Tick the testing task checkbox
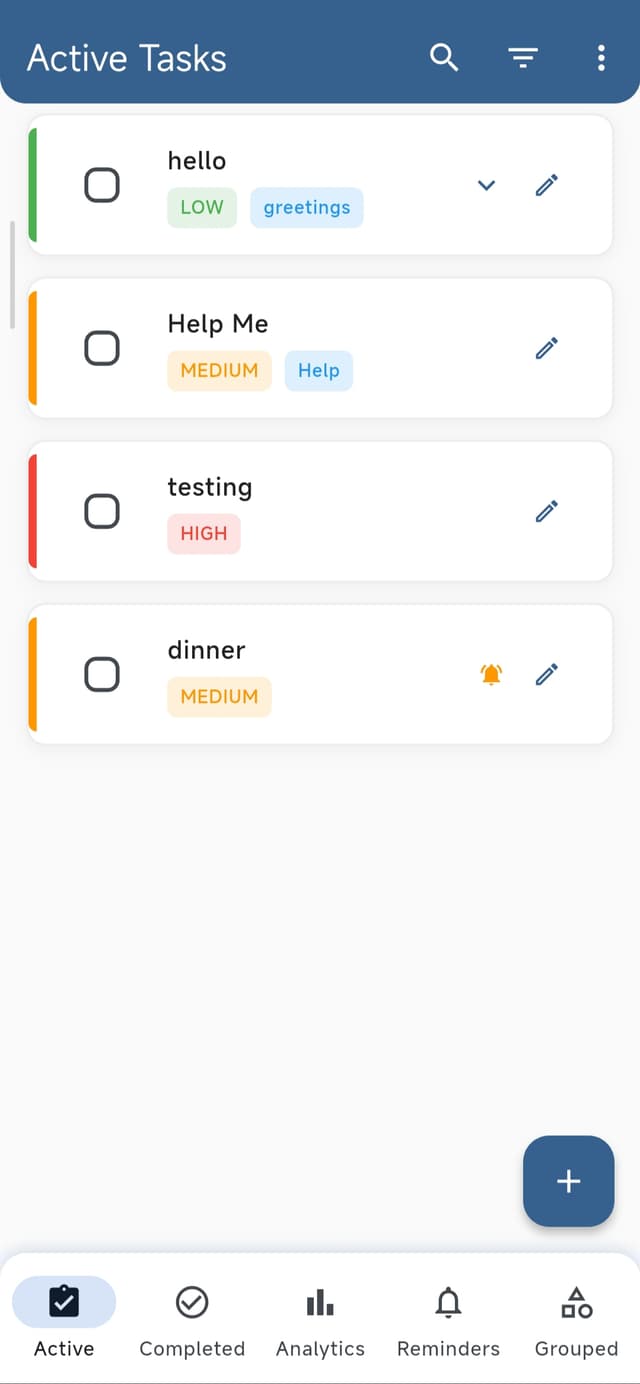This screenshot has height=1384, width=640. [x=102, y=511]
